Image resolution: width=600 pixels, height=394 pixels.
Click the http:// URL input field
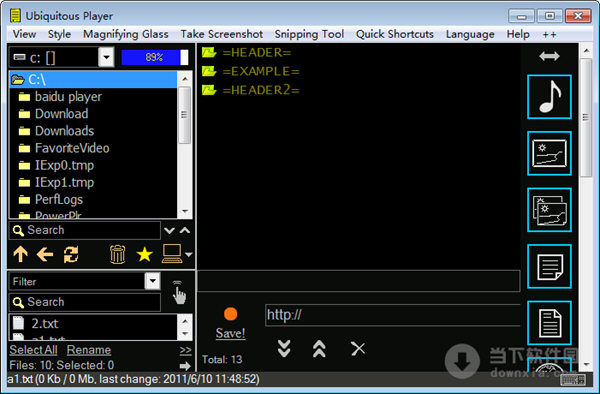tap(393, 315)
